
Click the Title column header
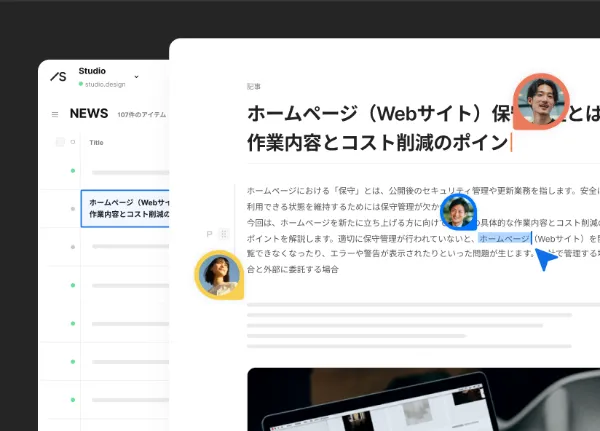tap(96, 142)
